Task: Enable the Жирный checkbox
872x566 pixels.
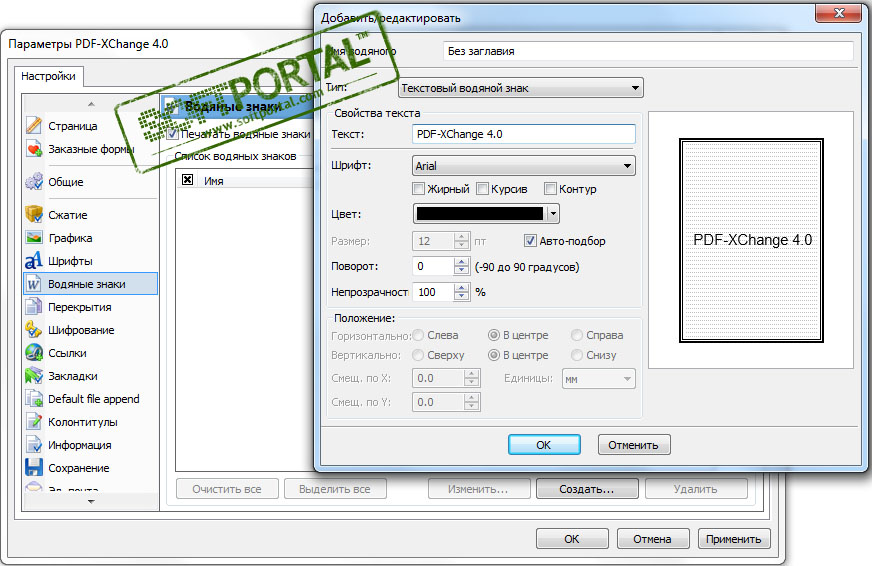Action: (x=419, y=189)
